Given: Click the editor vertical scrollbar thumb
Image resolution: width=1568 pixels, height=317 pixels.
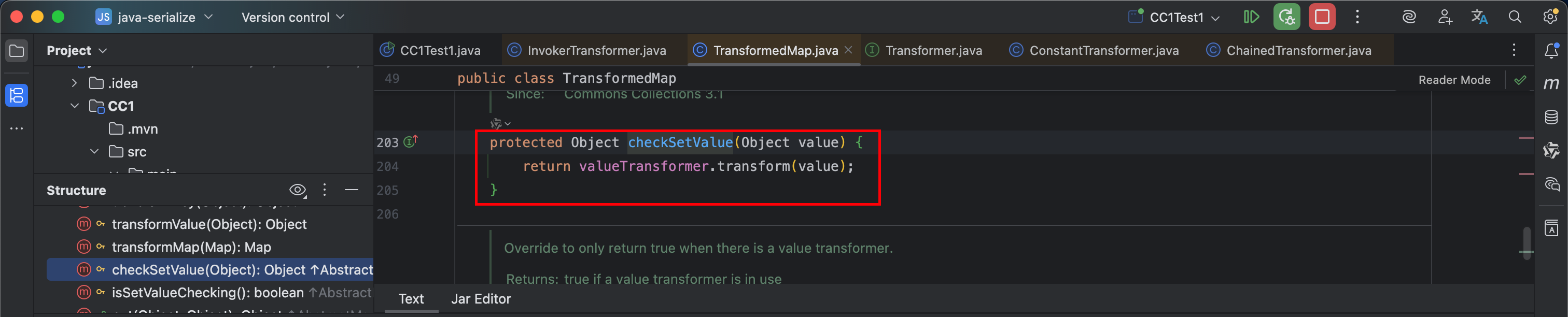Looking at the screenshot, I should coord(1526,243).
